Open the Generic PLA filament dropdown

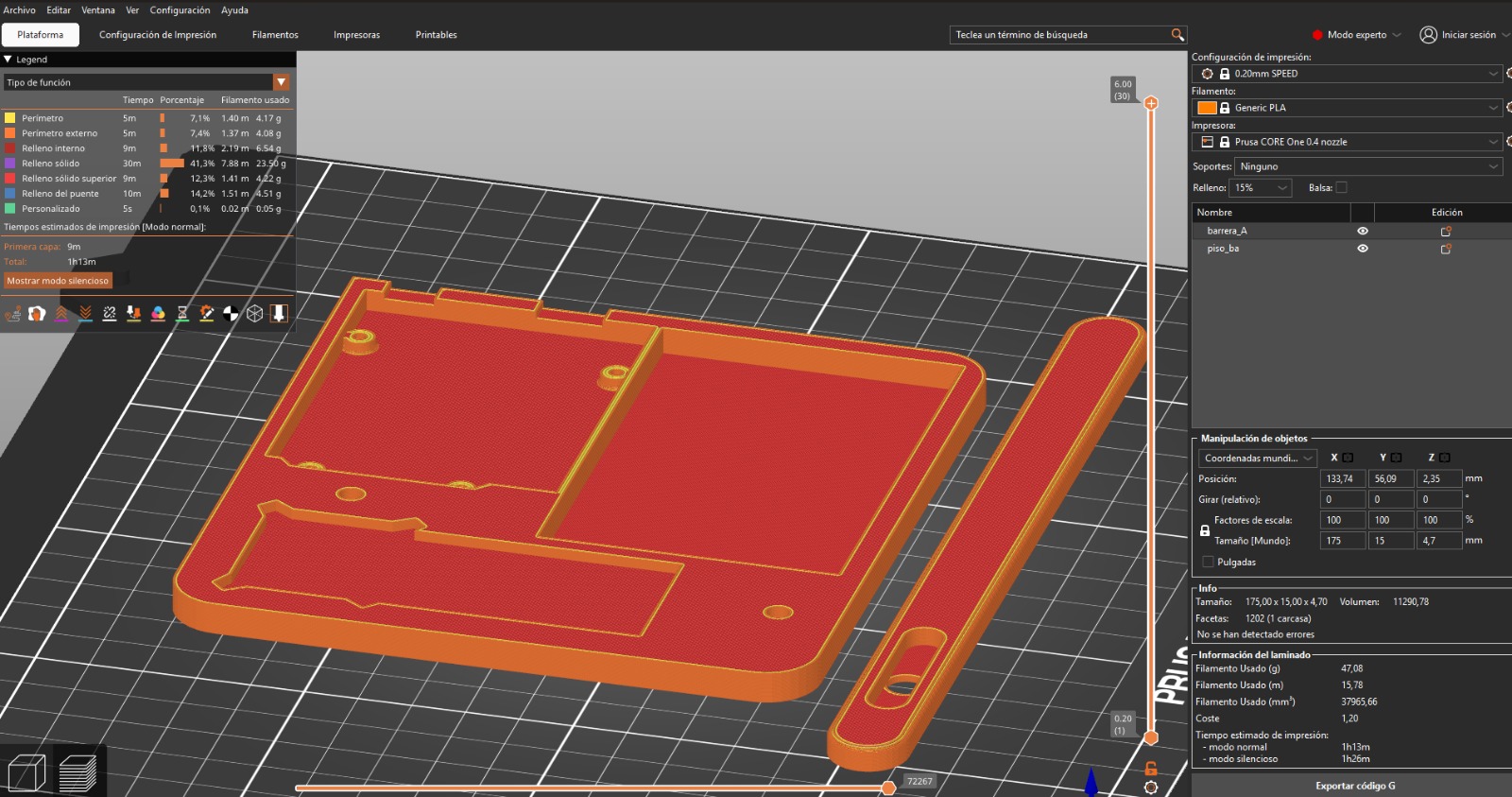(x=1348, y=108)
